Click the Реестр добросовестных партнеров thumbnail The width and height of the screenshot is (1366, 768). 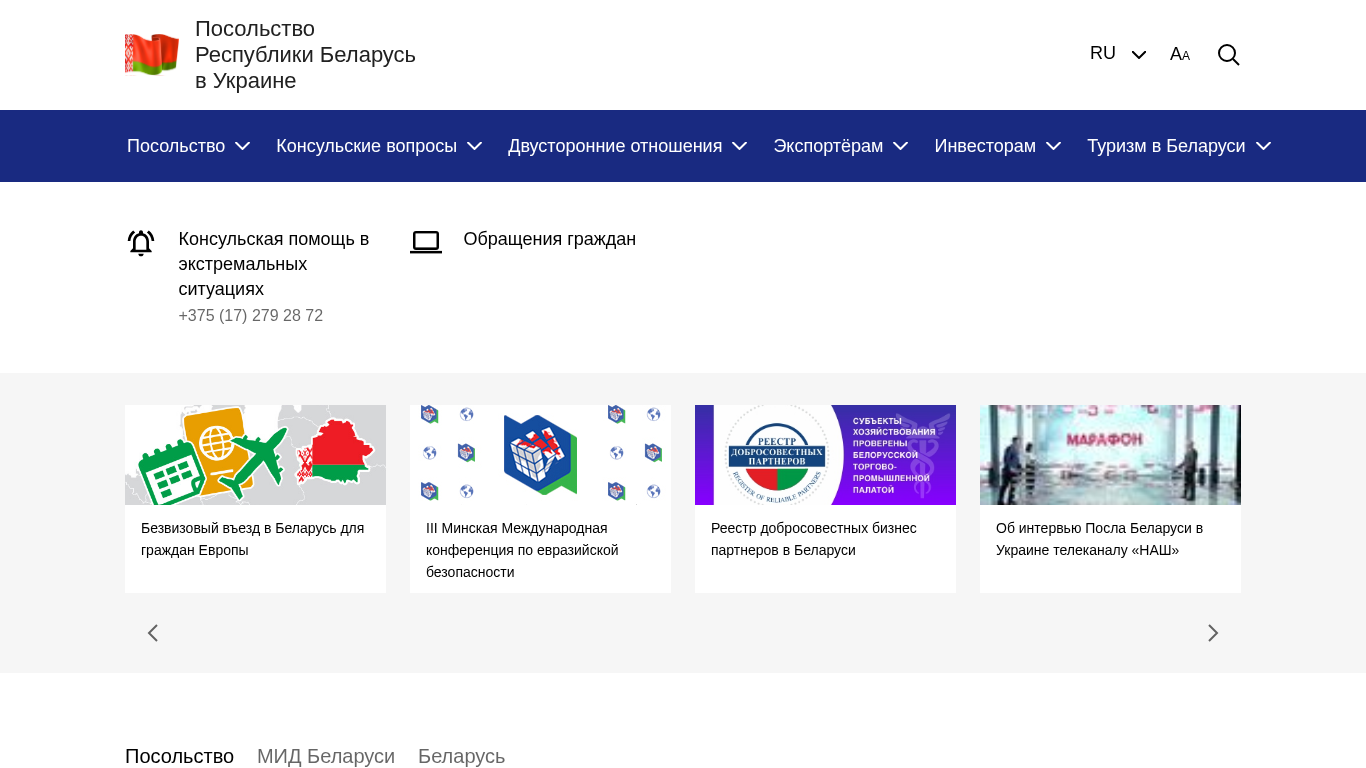pos(825,455)
